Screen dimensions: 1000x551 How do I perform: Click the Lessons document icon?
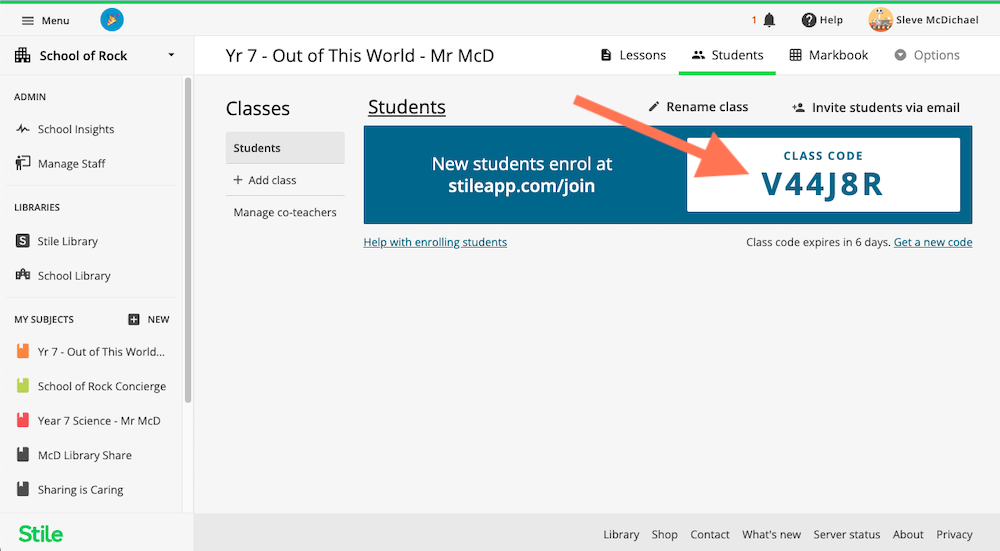coord(606,55)
